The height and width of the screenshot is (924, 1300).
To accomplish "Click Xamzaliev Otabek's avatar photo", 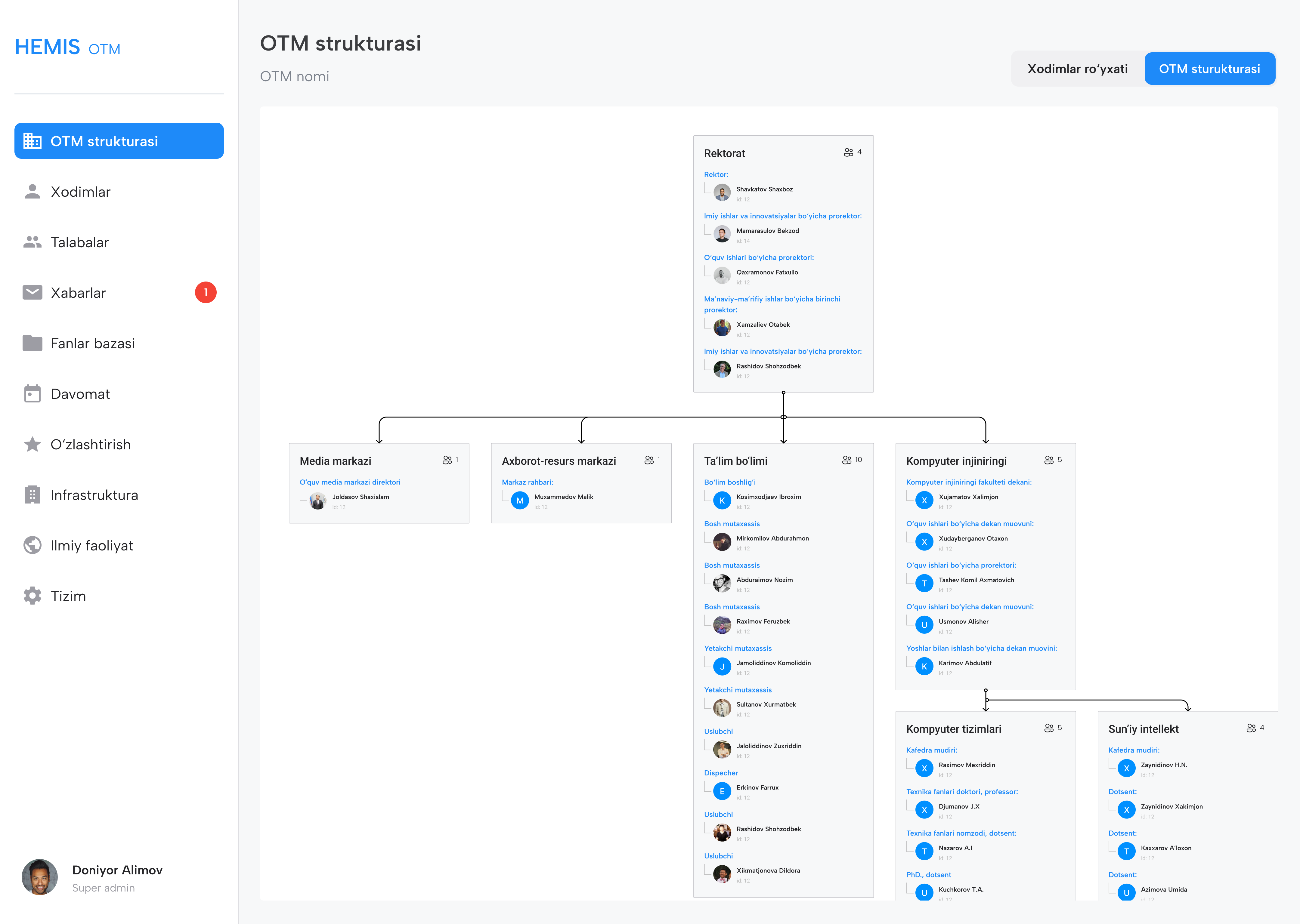I will tap(722, 328).
